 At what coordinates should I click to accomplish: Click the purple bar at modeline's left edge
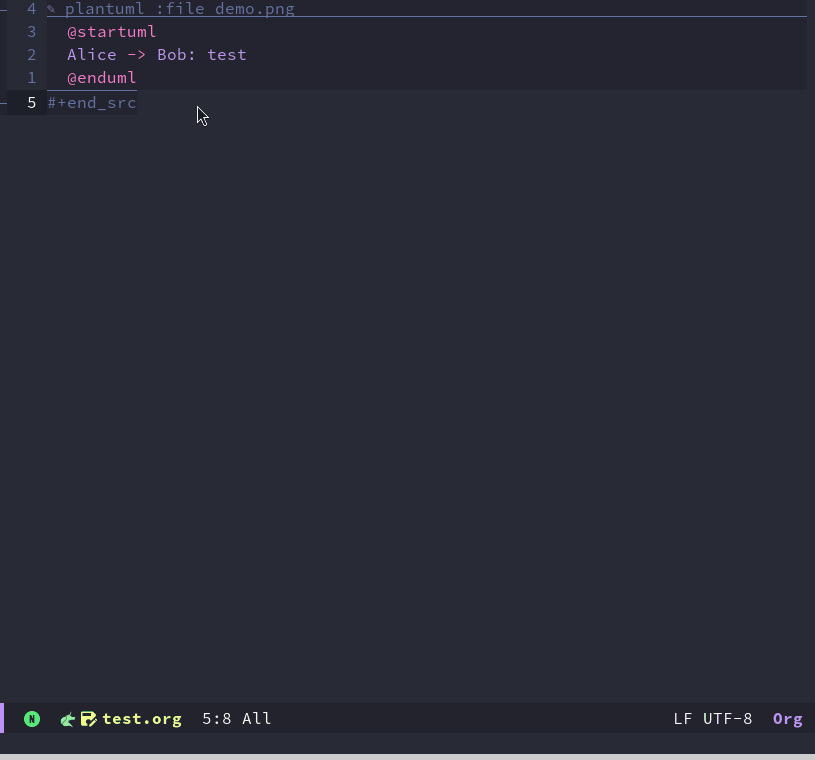[x=2, y=718]
